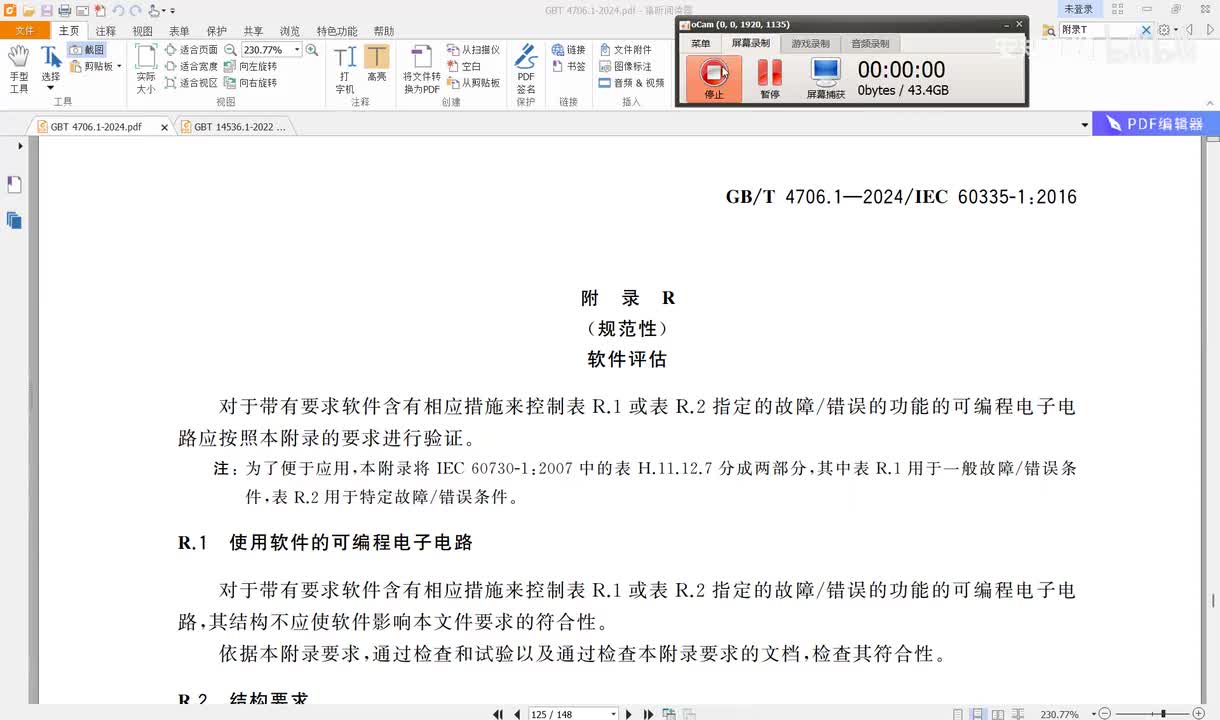Create blank PDF (空白)

coord(464,66)
